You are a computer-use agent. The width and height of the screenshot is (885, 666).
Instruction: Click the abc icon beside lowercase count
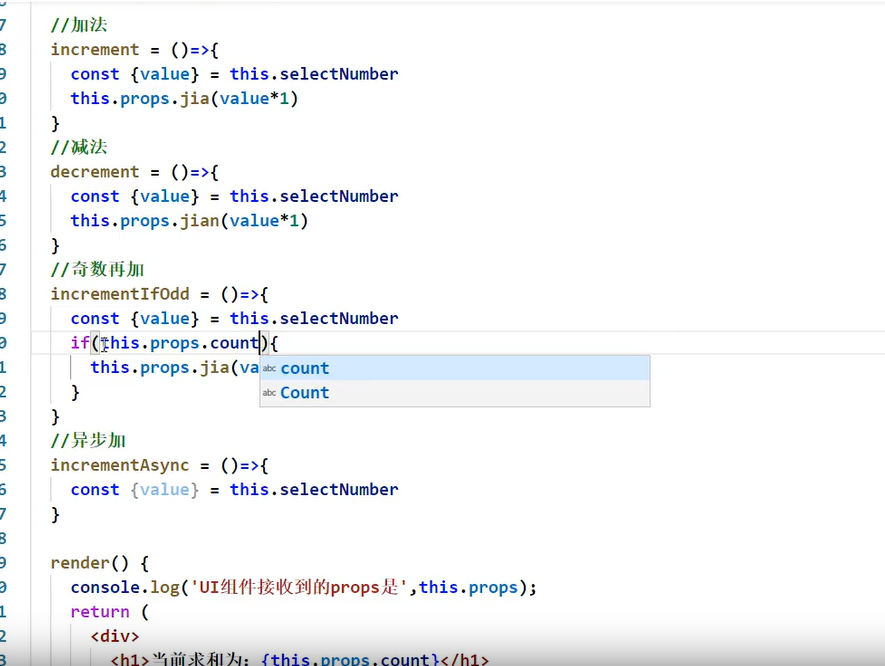pyautogui.click(x=269, y=369)
